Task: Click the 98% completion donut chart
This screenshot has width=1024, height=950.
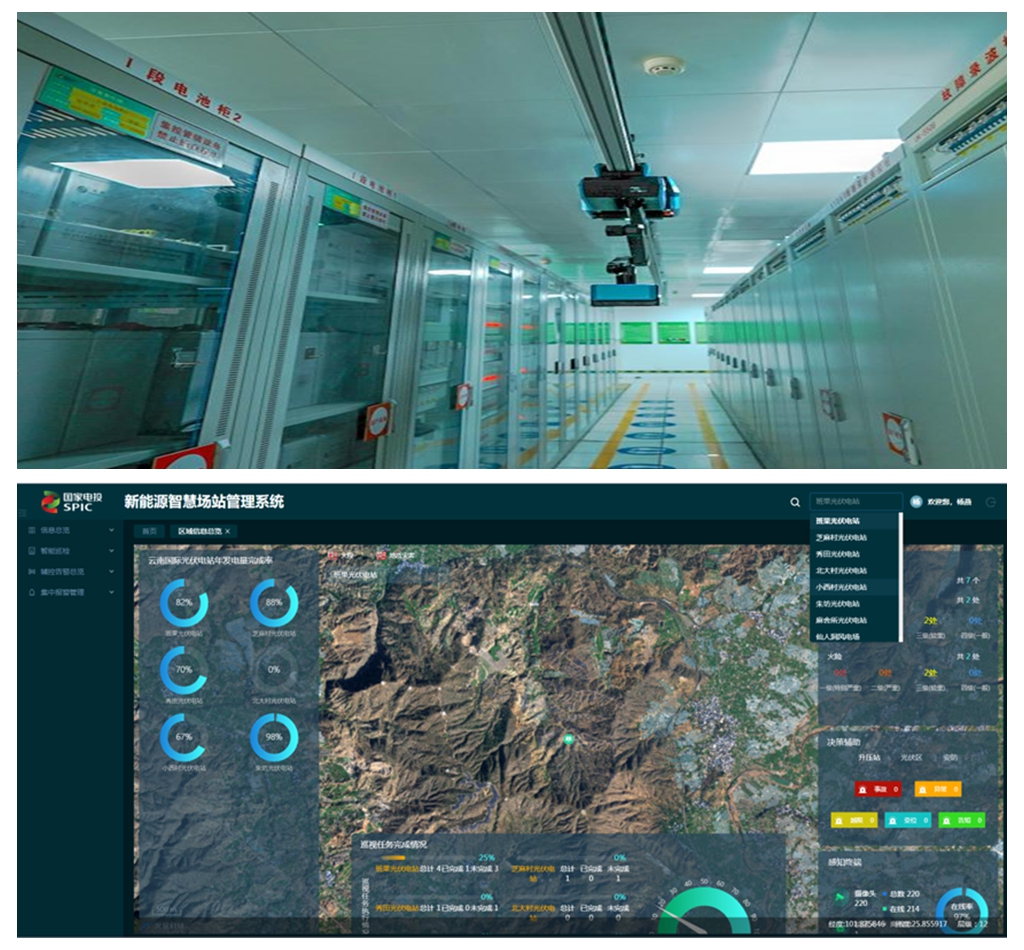Action: click(274, 737)
